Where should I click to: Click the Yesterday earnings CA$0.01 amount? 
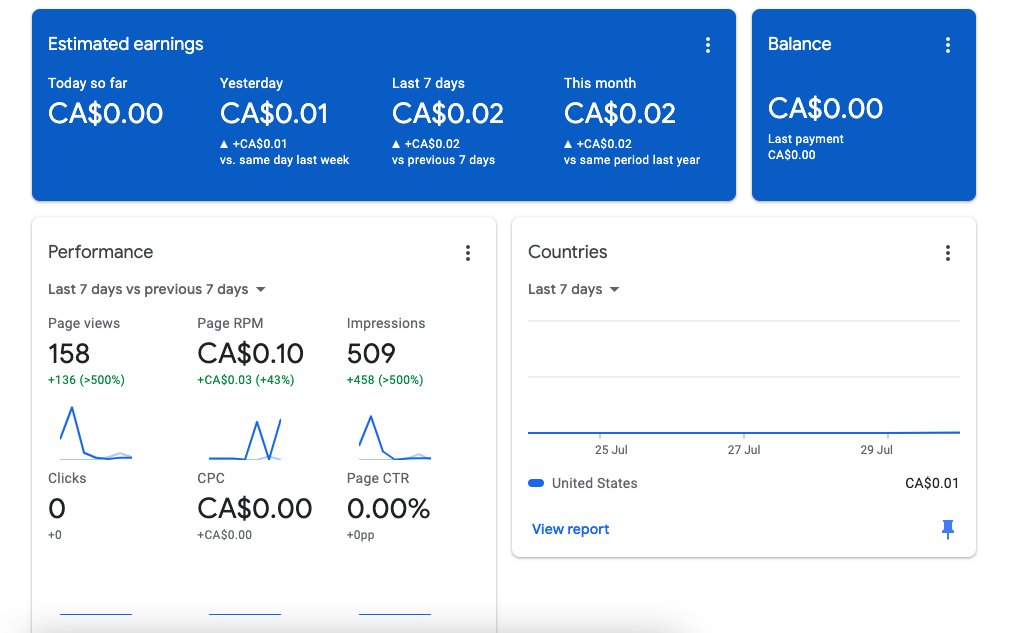click(274, 114)
